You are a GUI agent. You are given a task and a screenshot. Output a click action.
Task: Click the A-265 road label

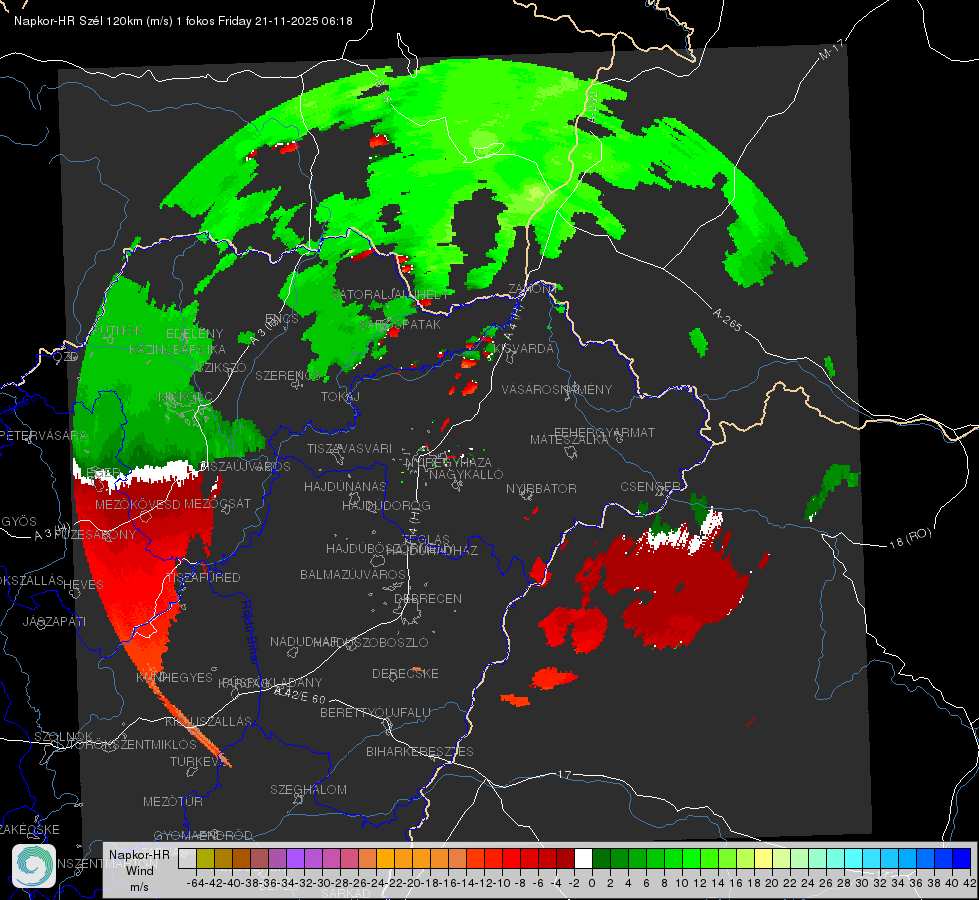[727, 319]
